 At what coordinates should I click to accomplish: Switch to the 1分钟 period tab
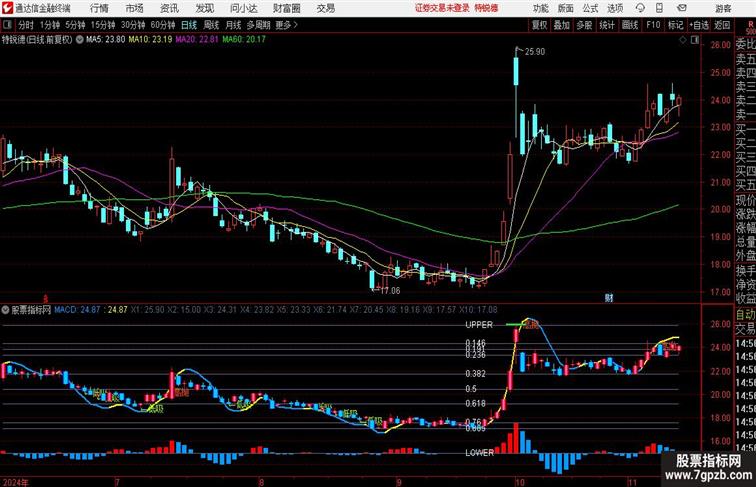pyautogui.click(x=50, y=25)
